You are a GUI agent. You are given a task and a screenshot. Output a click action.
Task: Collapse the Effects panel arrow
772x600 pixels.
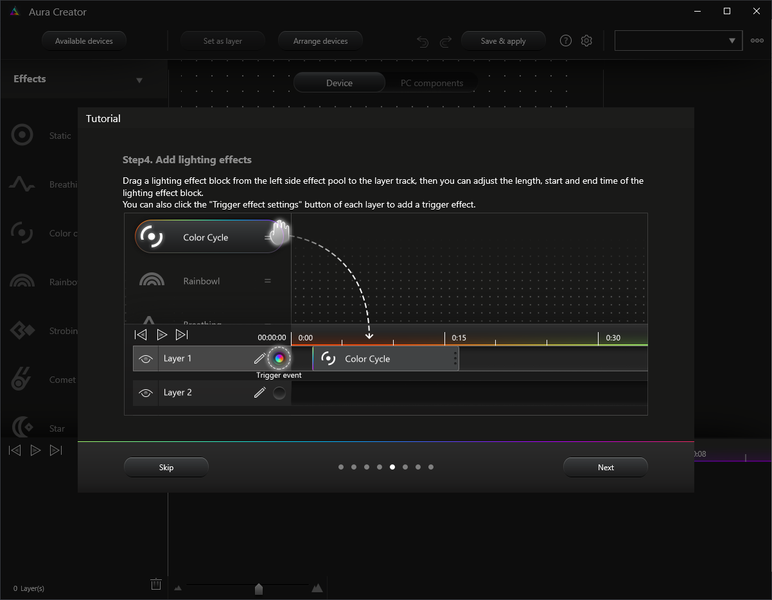pos(139,80)
